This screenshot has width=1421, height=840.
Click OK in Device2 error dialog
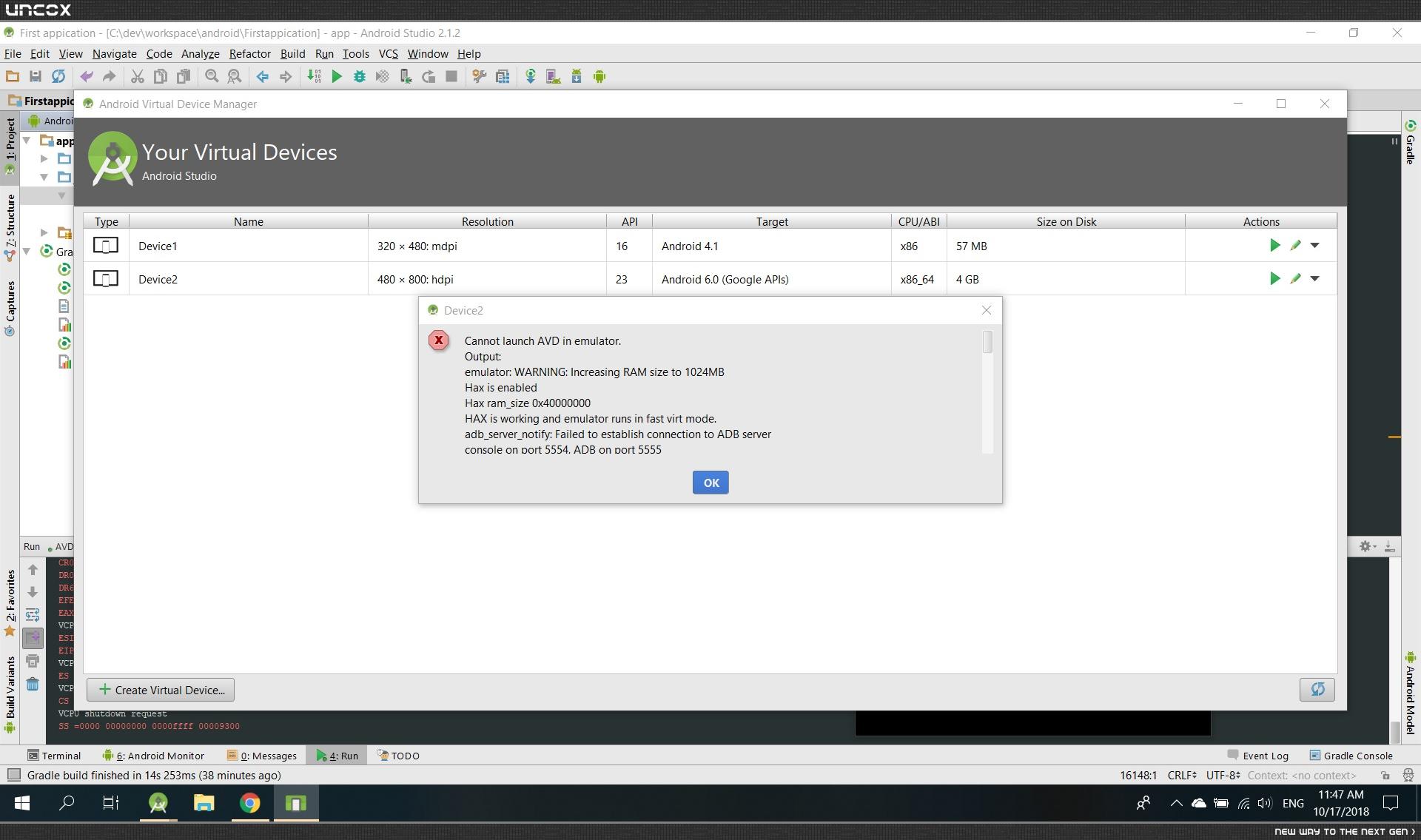710,483
